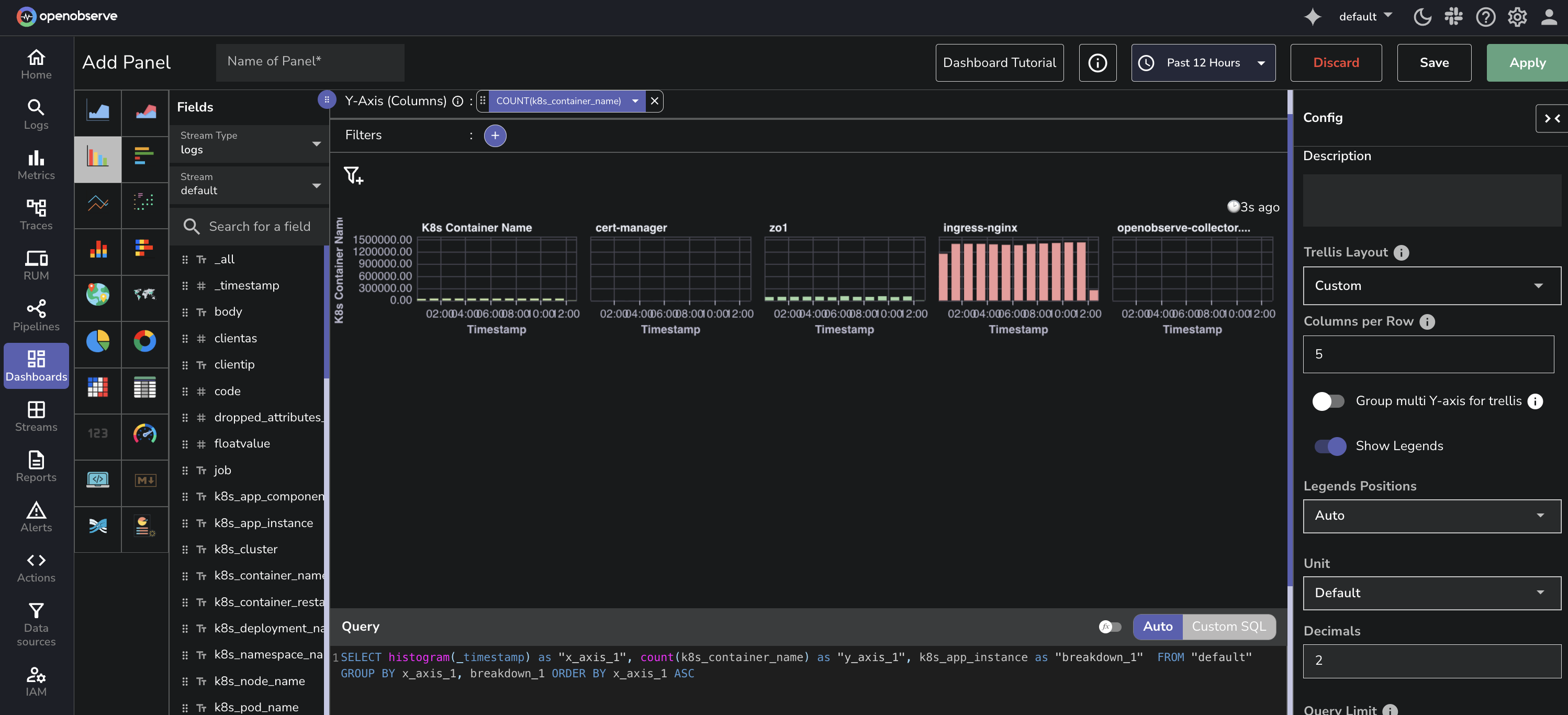The image size is (1568, 715).
Task: Switch query mode to Custom SQL tab
Action: click(1228, 627)
